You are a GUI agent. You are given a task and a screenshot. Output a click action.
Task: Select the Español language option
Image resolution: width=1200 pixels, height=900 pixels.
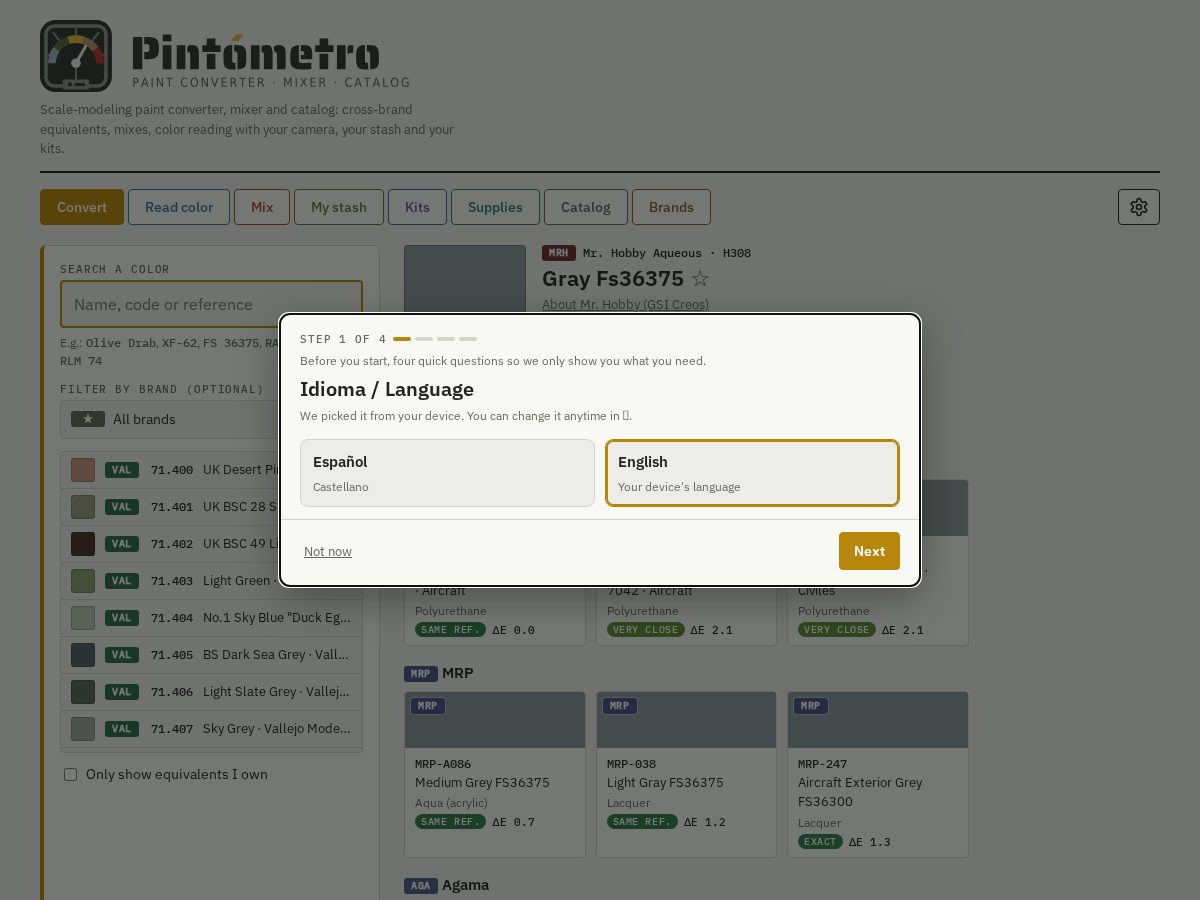click(447, 473)
